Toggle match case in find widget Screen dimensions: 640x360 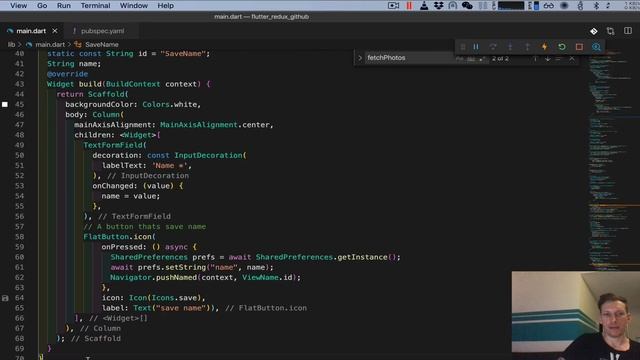click(460, 59)
